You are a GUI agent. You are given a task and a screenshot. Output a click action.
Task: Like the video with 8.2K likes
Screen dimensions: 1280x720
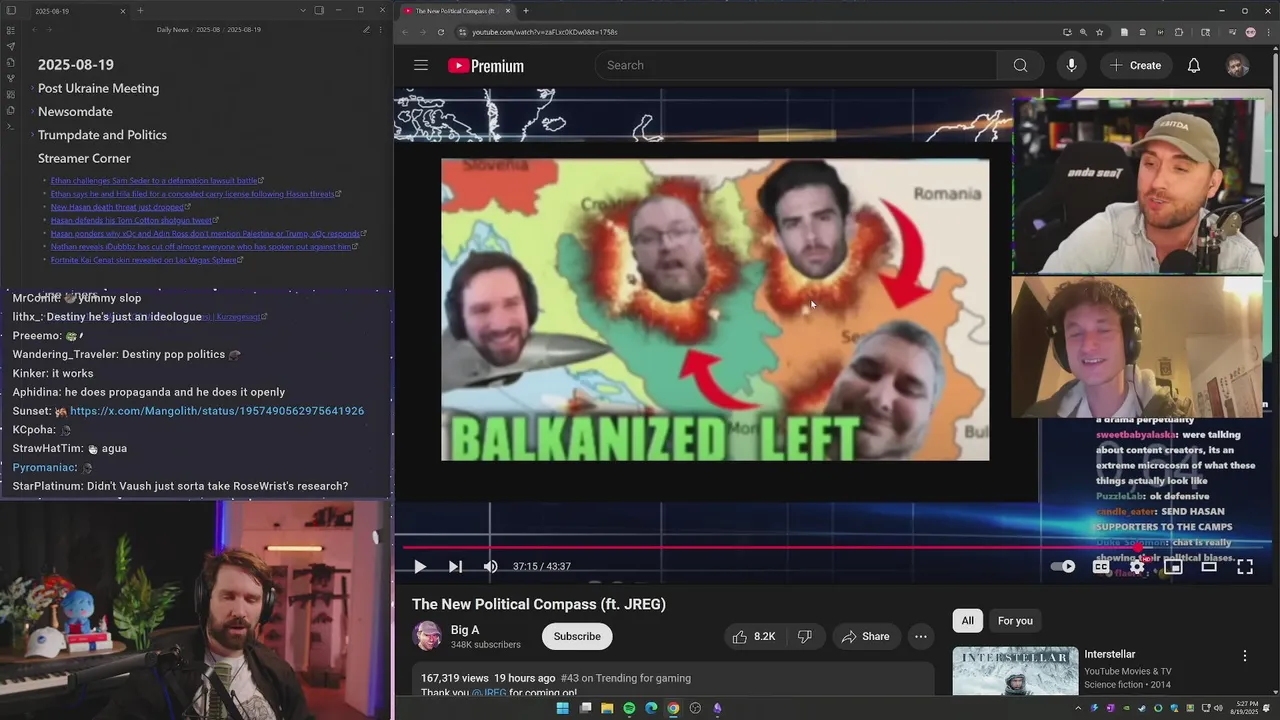tap(754, 636)
